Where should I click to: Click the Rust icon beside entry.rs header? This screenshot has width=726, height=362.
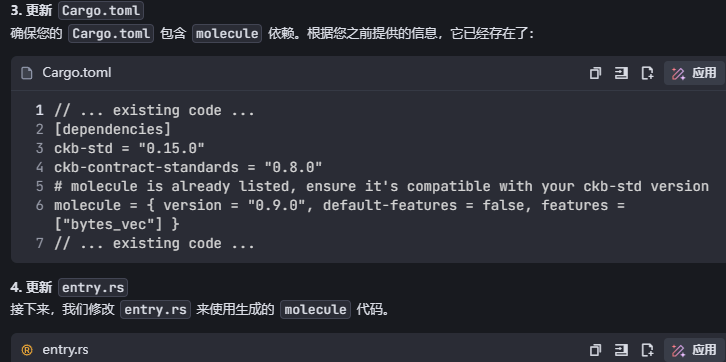click(x=27, y=350)
